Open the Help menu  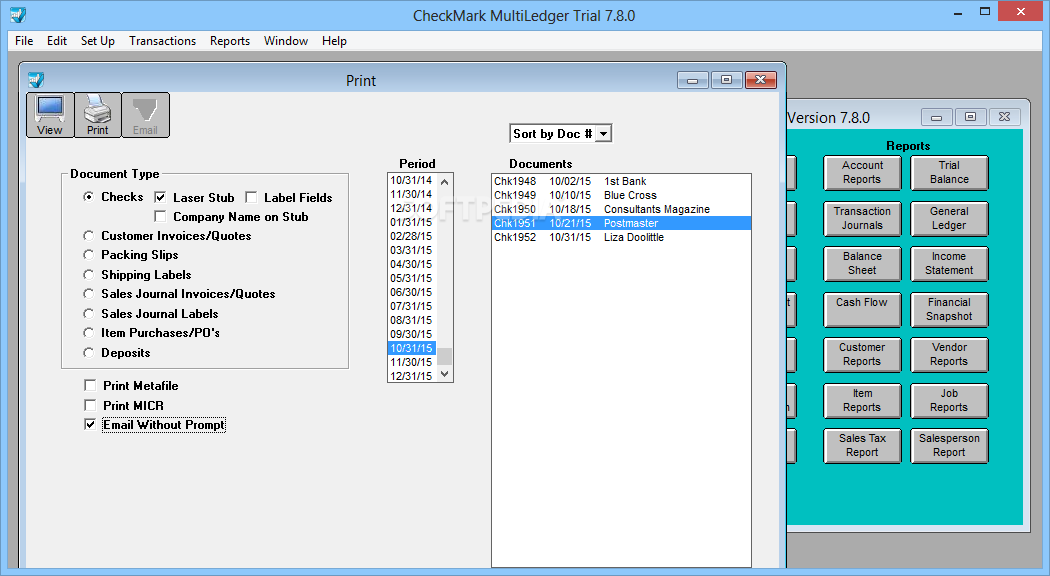pyautogui.click(x=334, y=41)
